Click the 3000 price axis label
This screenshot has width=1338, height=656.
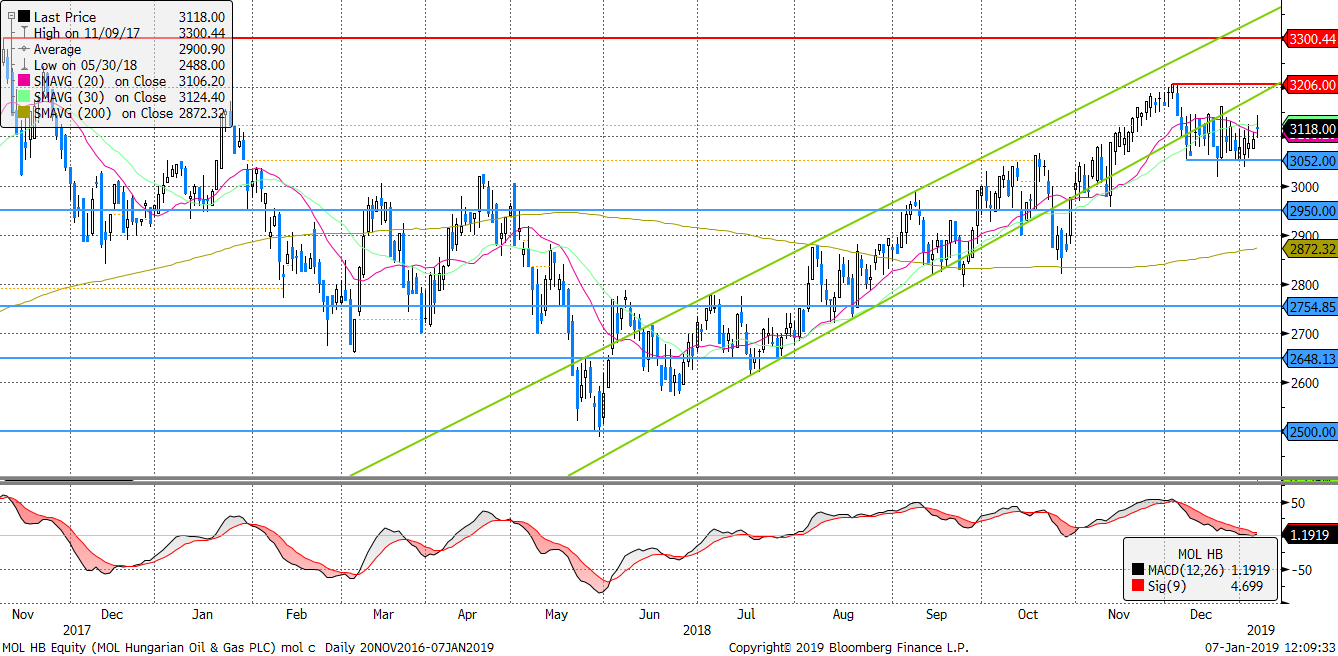(x=1305, y=187)
